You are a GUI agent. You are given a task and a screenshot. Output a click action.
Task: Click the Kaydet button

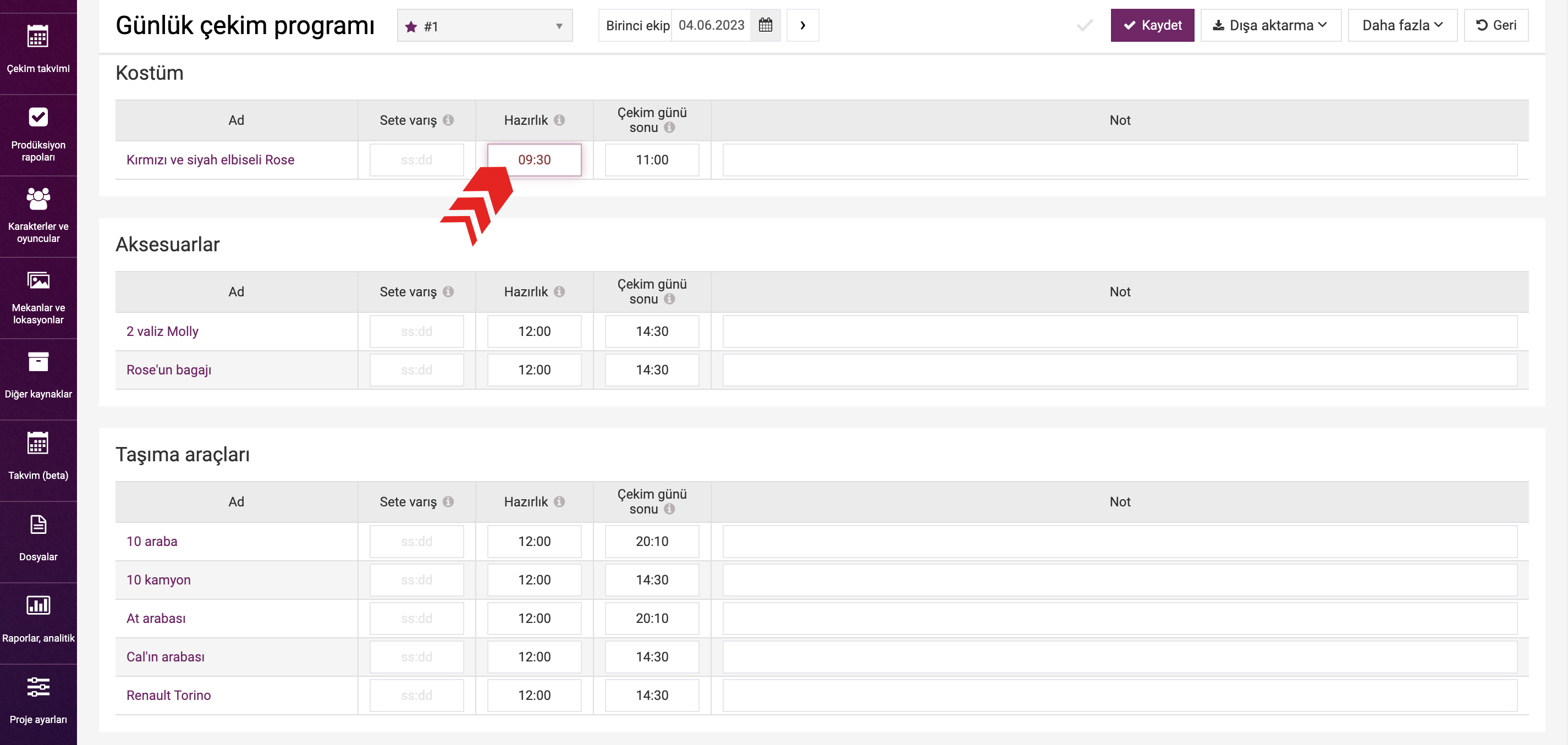click(1152, 25)
